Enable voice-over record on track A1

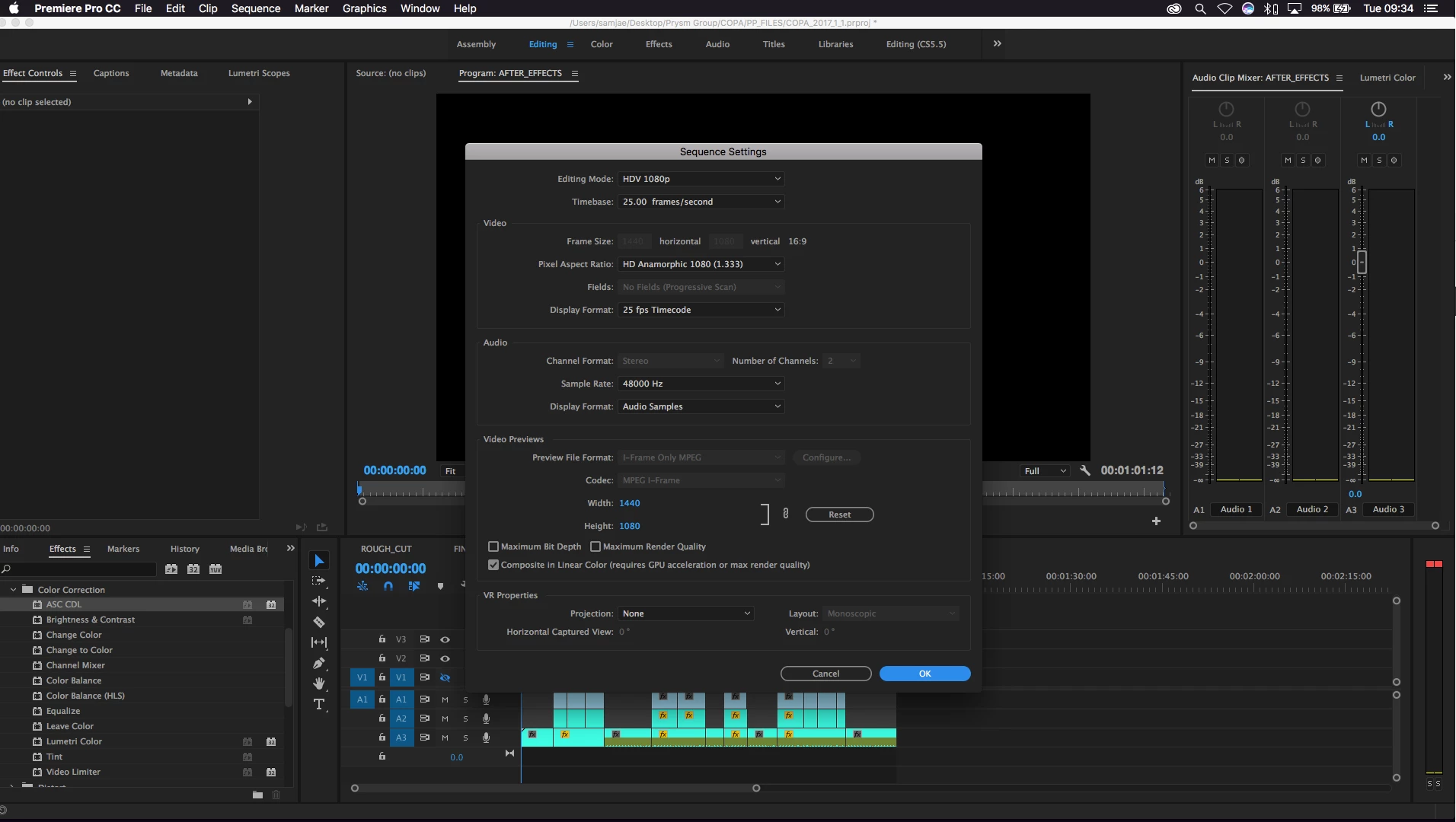click(x=486, y=699)
